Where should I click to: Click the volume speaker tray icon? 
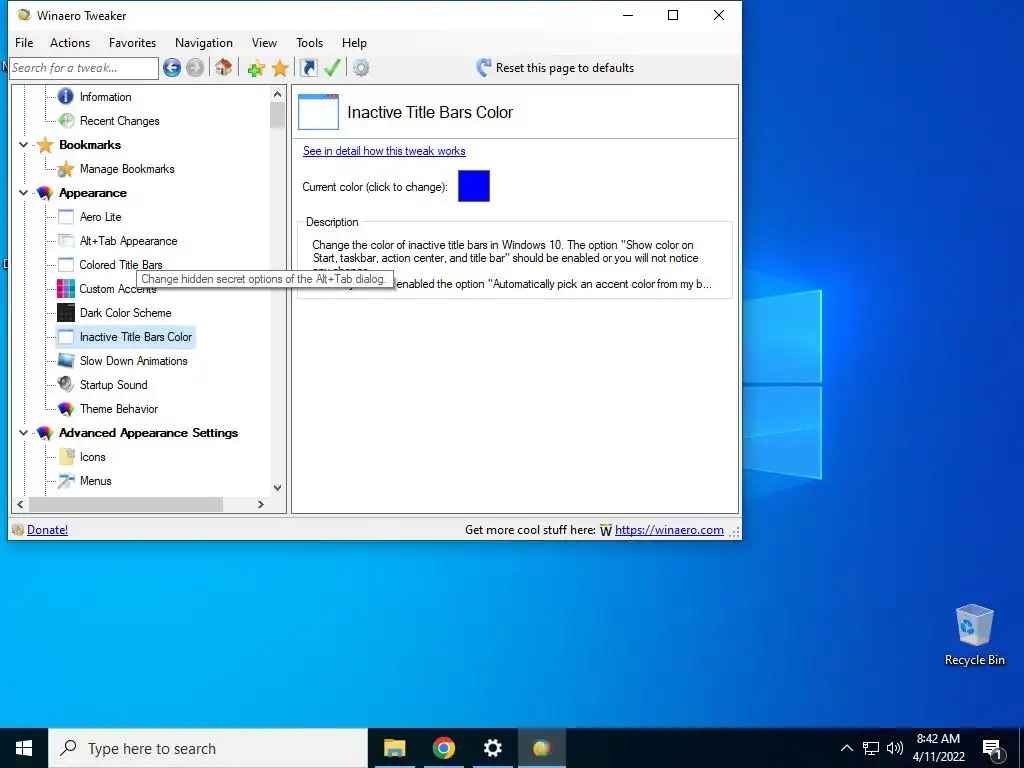(x=895, y=748)
